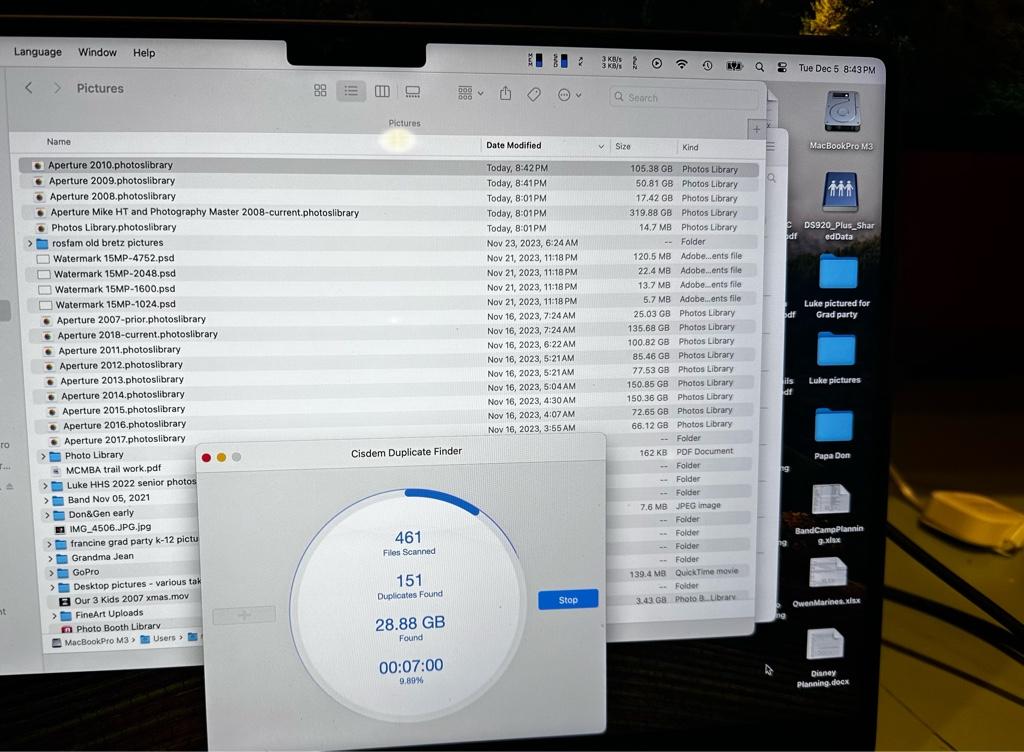Open the Help menu
Image resolution: width=1024 pixels, height=752 pixels.
(x=144, y=53)
